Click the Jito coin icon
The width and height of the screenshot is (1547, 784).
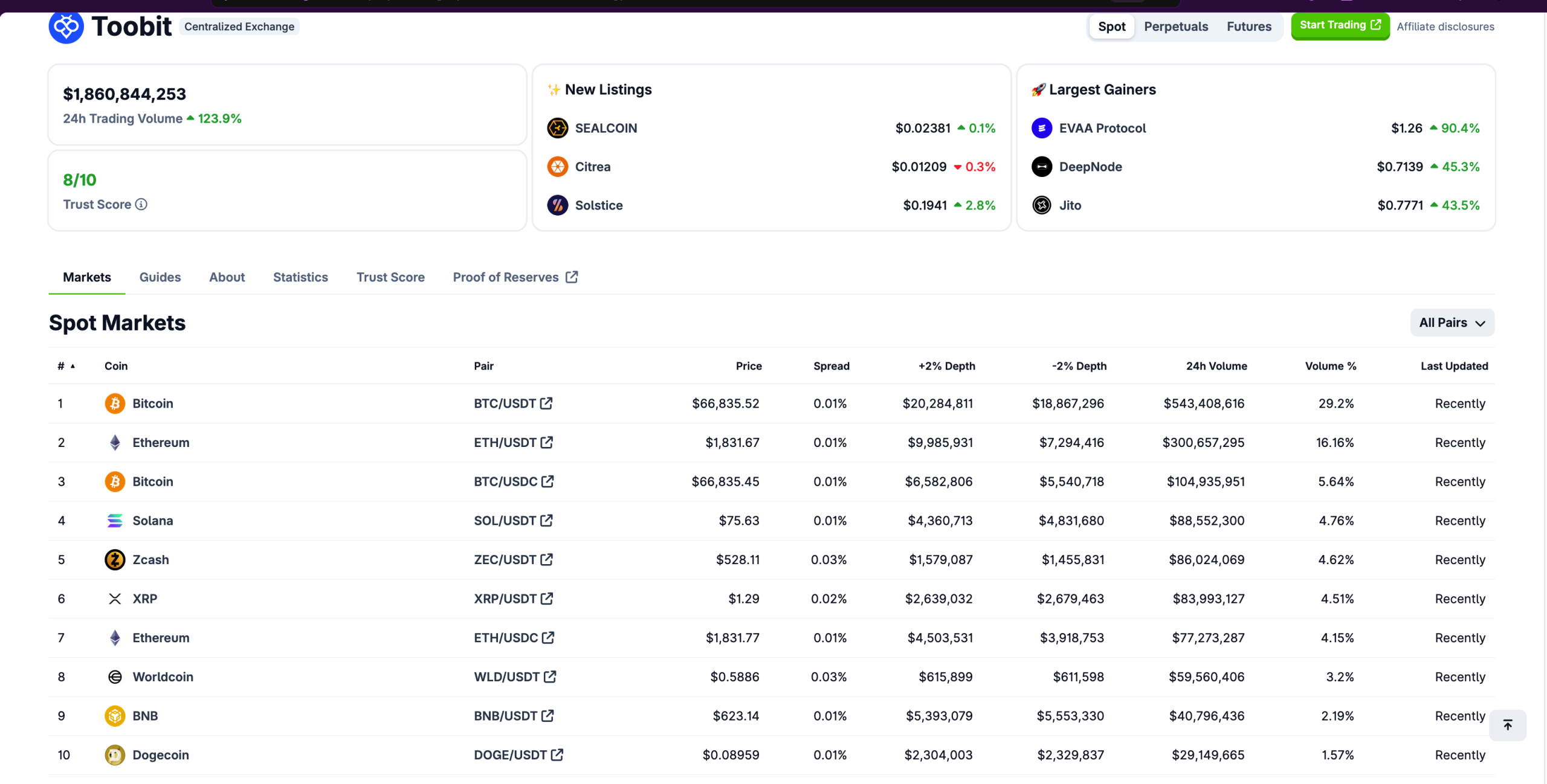[1042, 205]
